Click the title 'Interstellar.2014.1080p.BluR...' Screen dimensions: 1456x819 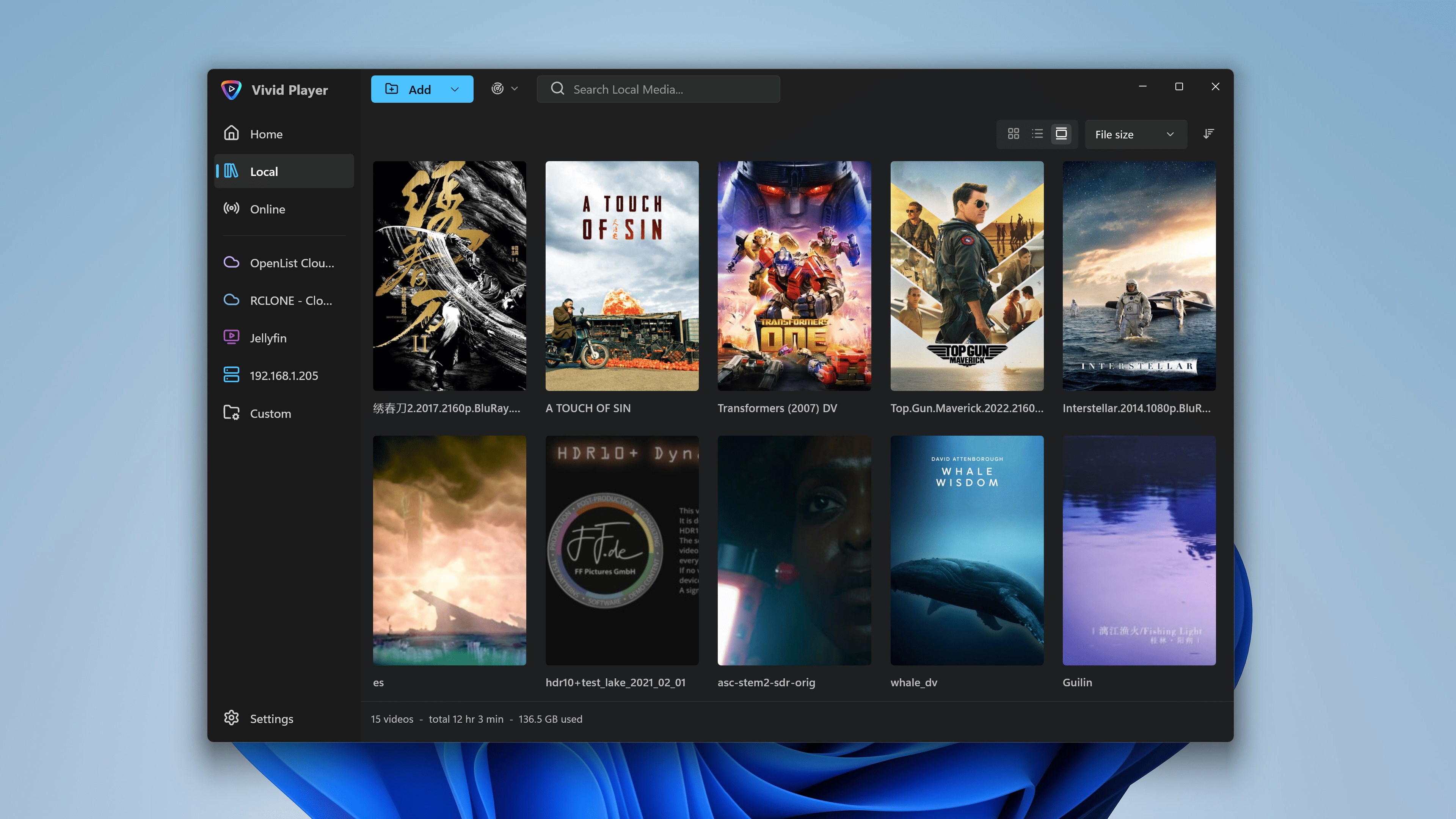click(x=1137, y=408)
